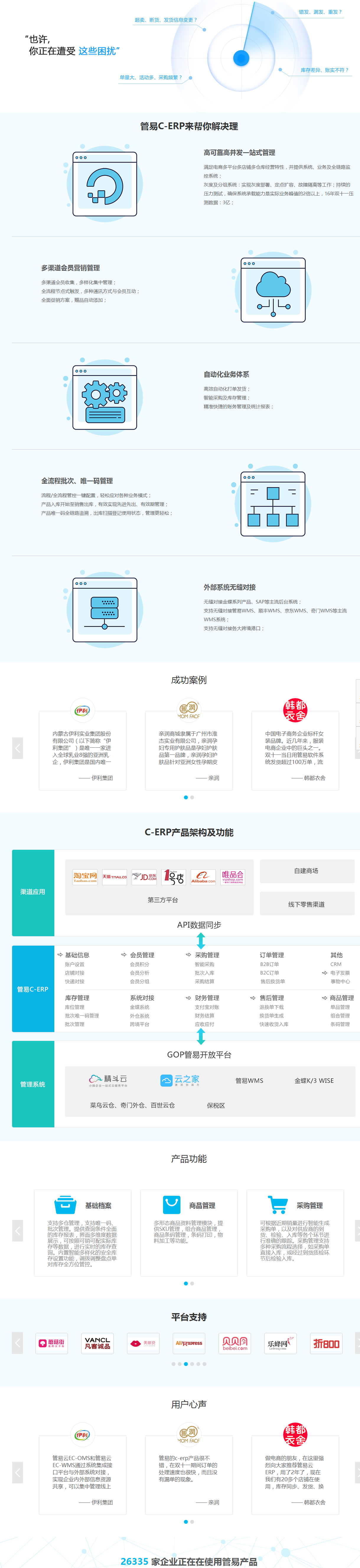Click the 第三方平台 label
Screen dimensions: 360x1568
point(163,900)
